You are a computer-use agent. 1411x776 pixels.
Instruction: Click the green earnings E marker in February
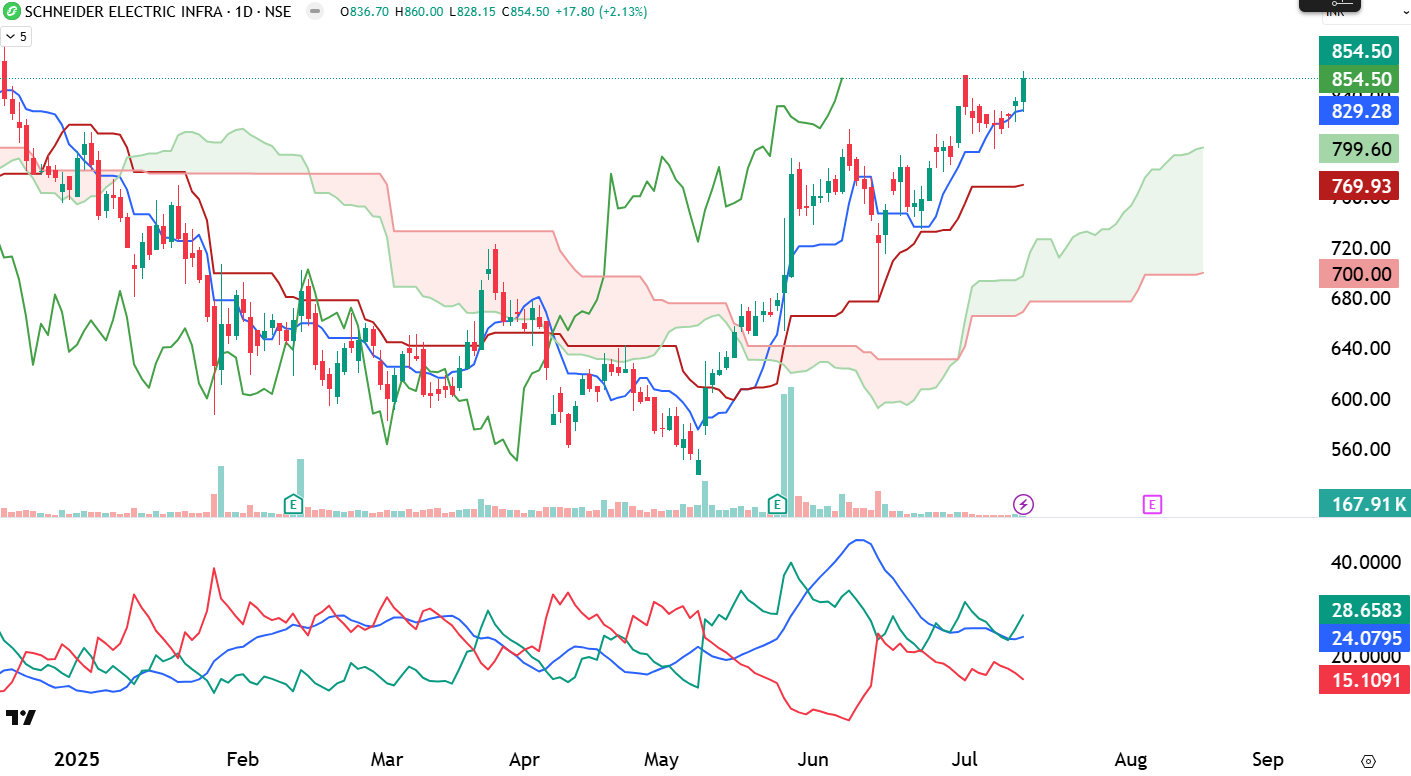(x=294, y=504)
